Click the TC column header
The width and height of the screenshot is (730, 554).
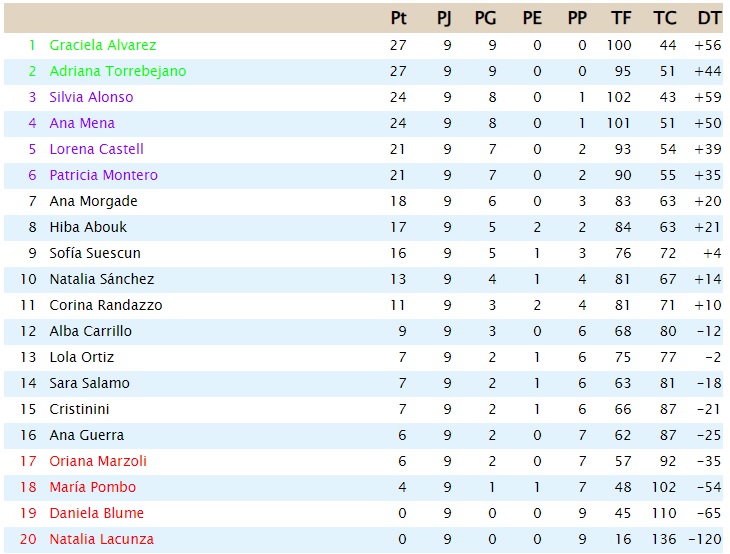click(664, 18)
